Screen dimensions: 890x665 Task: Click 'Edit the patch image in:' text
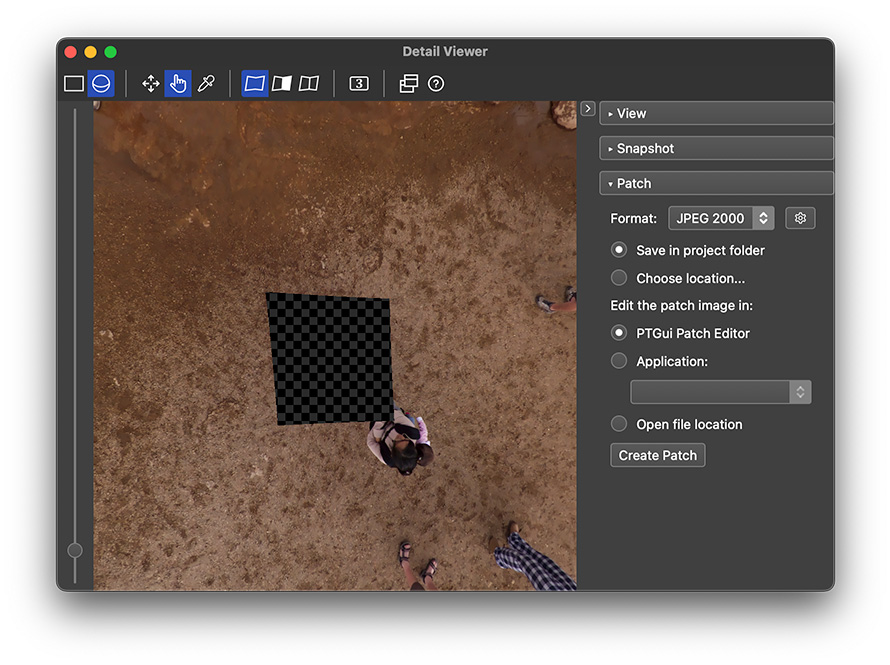pyautogui.click(x=682, y=306)
